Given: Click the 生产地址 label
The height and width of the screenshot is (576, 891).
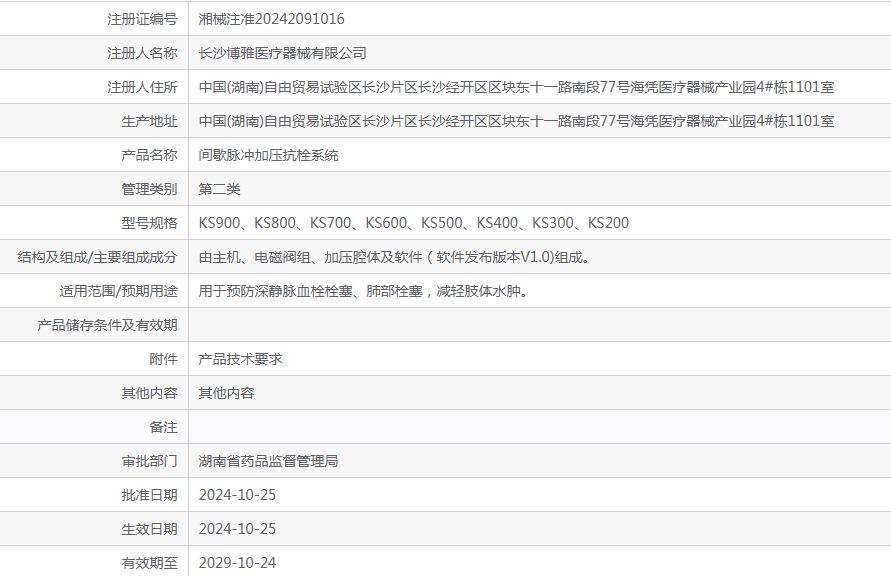Looking at the screenshot, I should click(x=149, y=121).
